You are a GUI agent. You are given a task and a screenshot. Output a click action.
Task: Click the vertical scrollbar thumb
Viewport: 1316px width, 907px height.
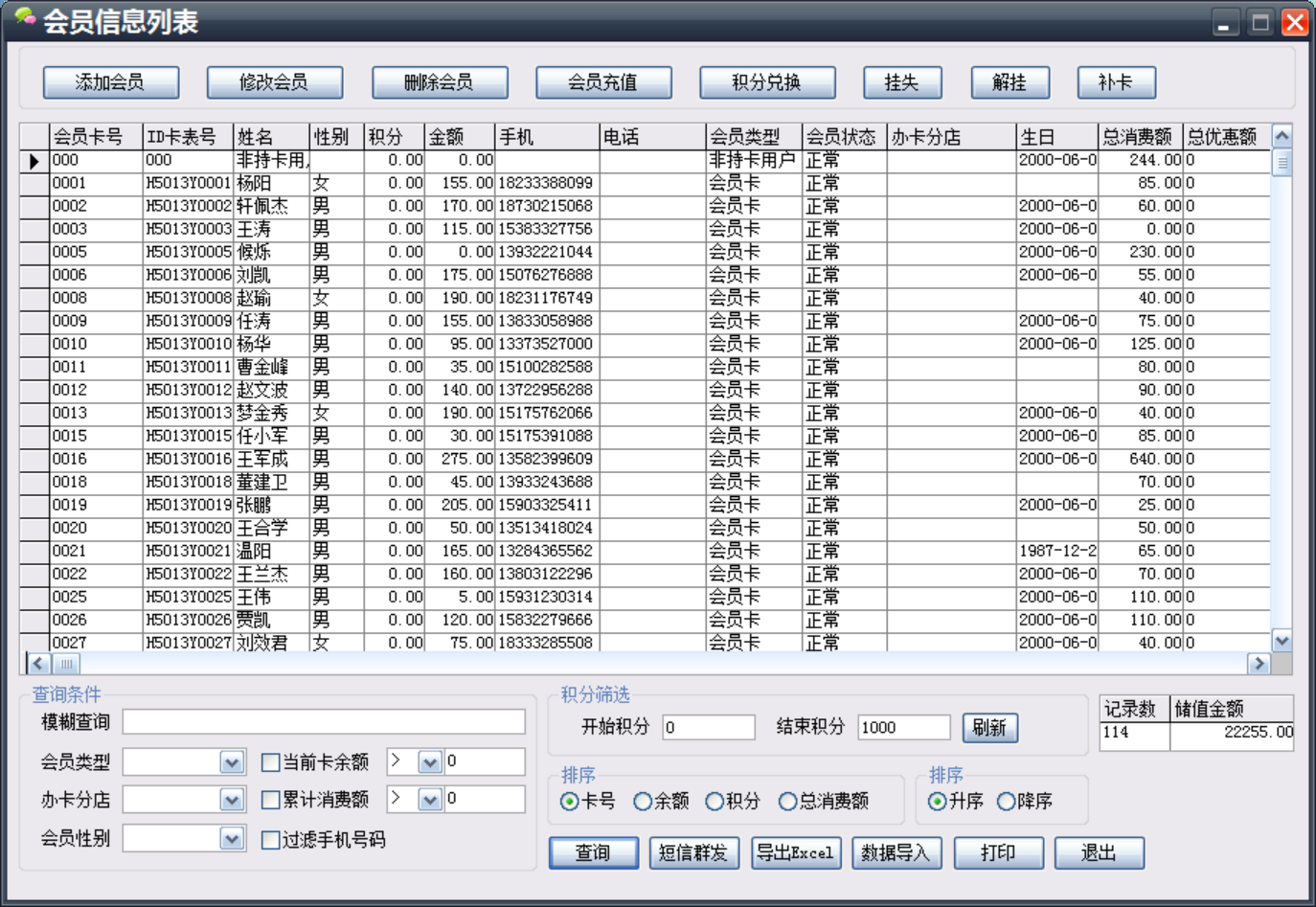coord(1282,162)
